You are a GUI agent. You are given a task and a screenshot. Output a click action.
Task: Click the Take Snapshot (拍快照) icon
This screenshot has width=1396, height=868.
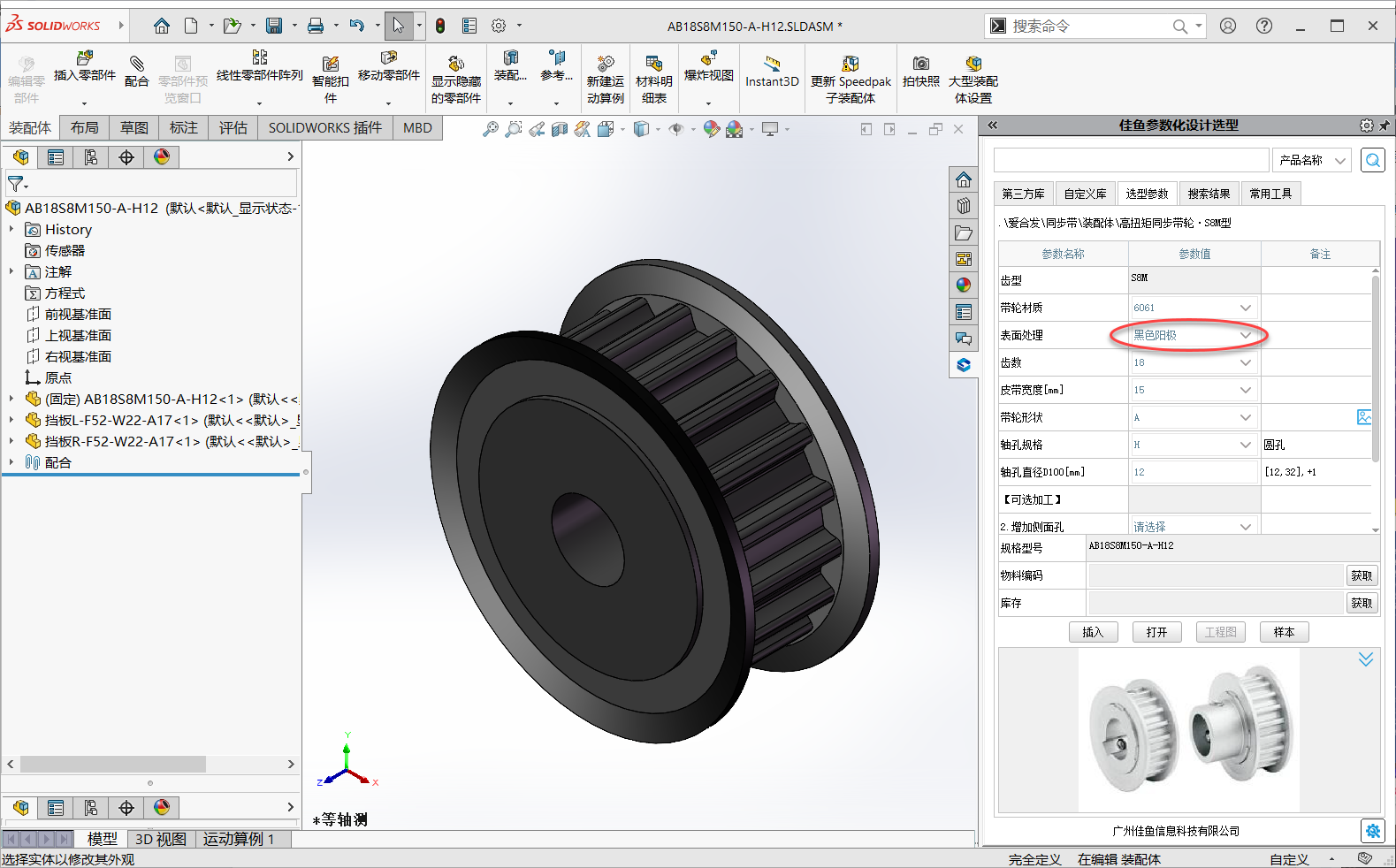point(920,64)
